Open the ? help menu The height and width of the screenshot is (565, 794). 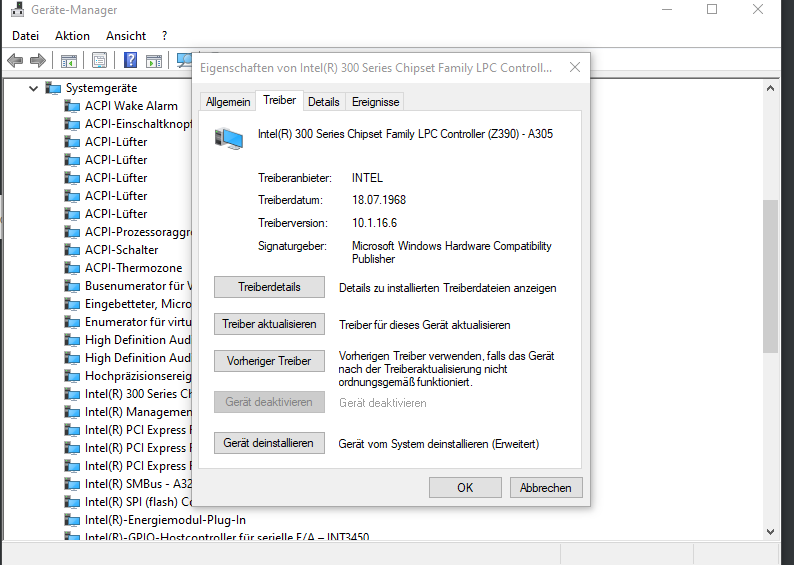click(x=165, y=36)
